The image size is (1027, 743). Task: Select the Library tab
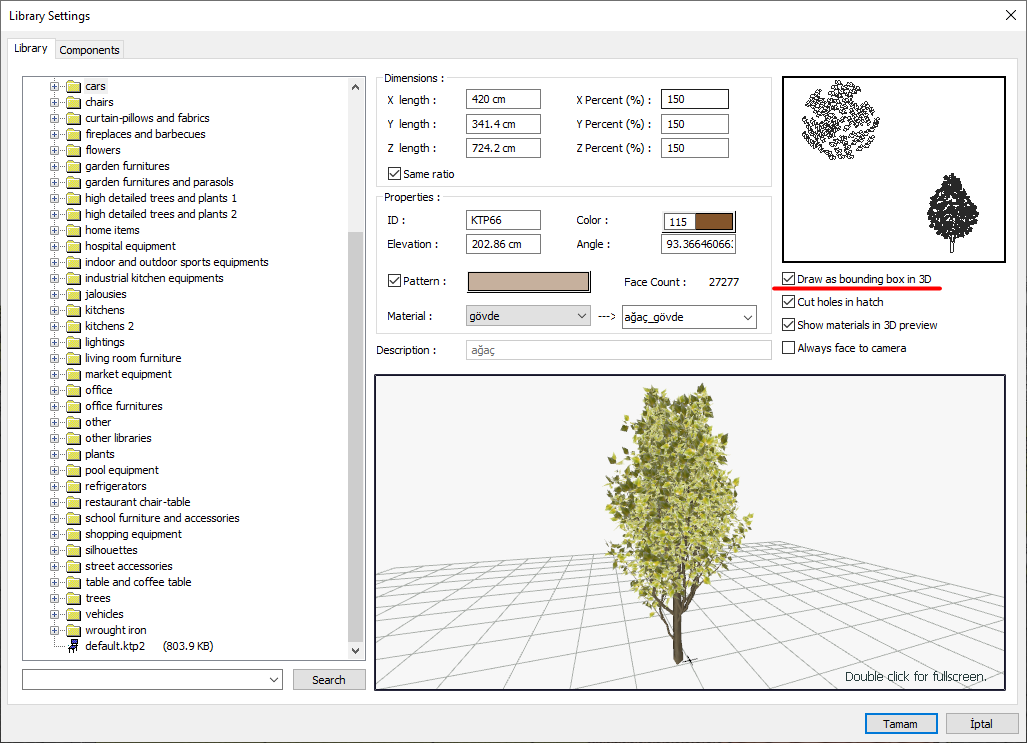[30, 48]
